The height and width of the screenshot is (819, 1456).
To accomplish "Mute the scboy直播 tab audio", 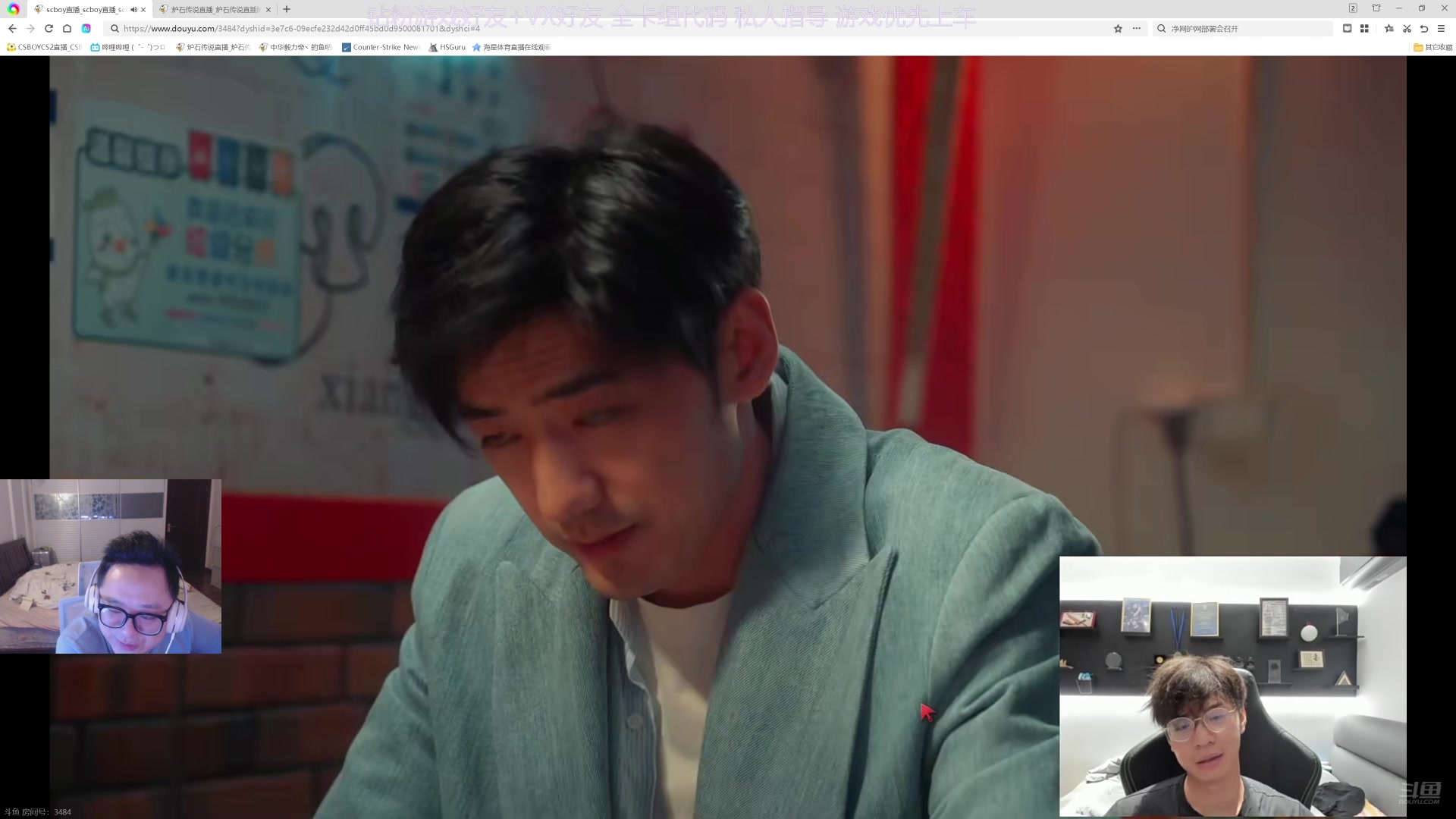I will (133, 10).
